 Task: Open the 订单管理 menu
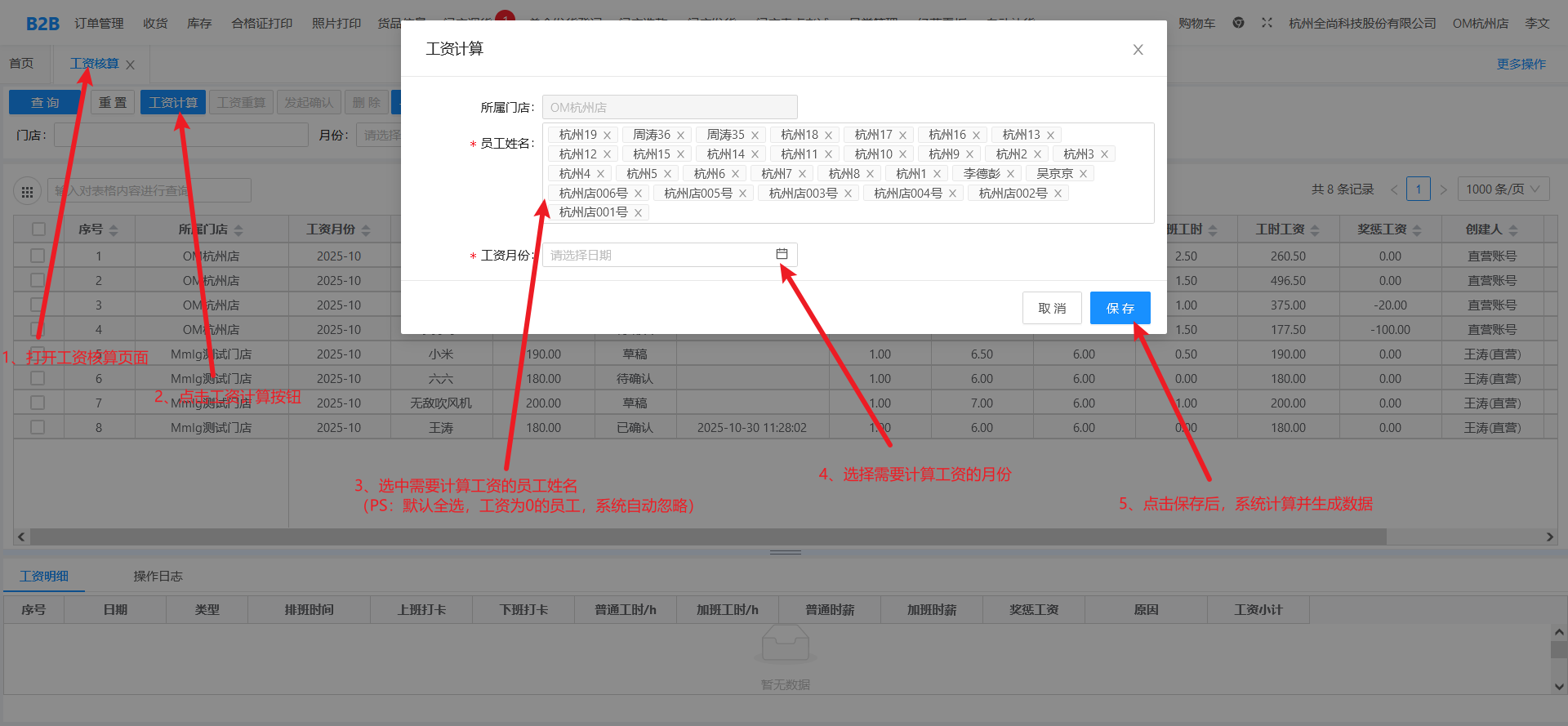[99, 23]
